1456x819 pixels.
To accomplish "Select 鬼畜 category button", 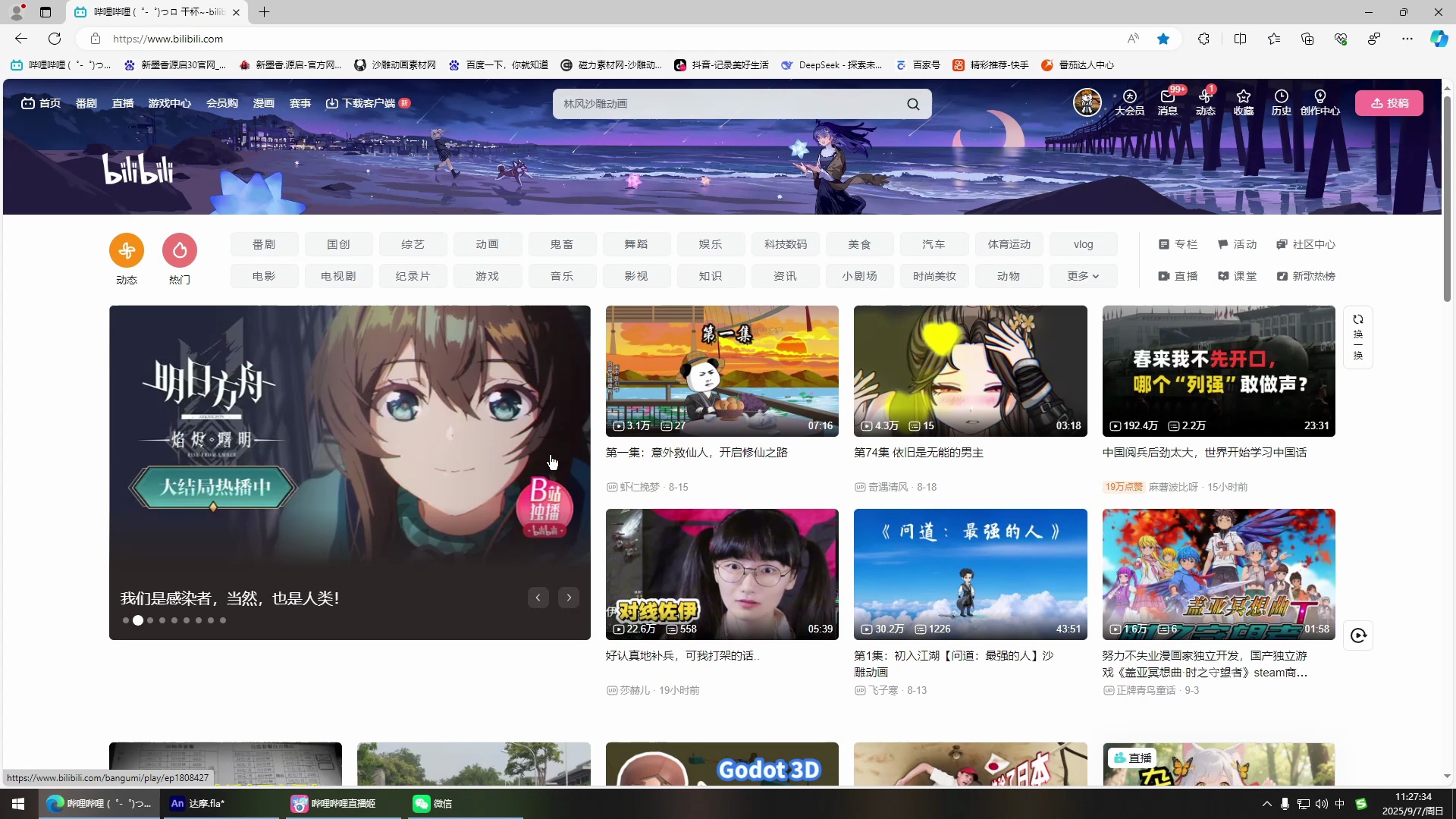I will tap(562, 244).
